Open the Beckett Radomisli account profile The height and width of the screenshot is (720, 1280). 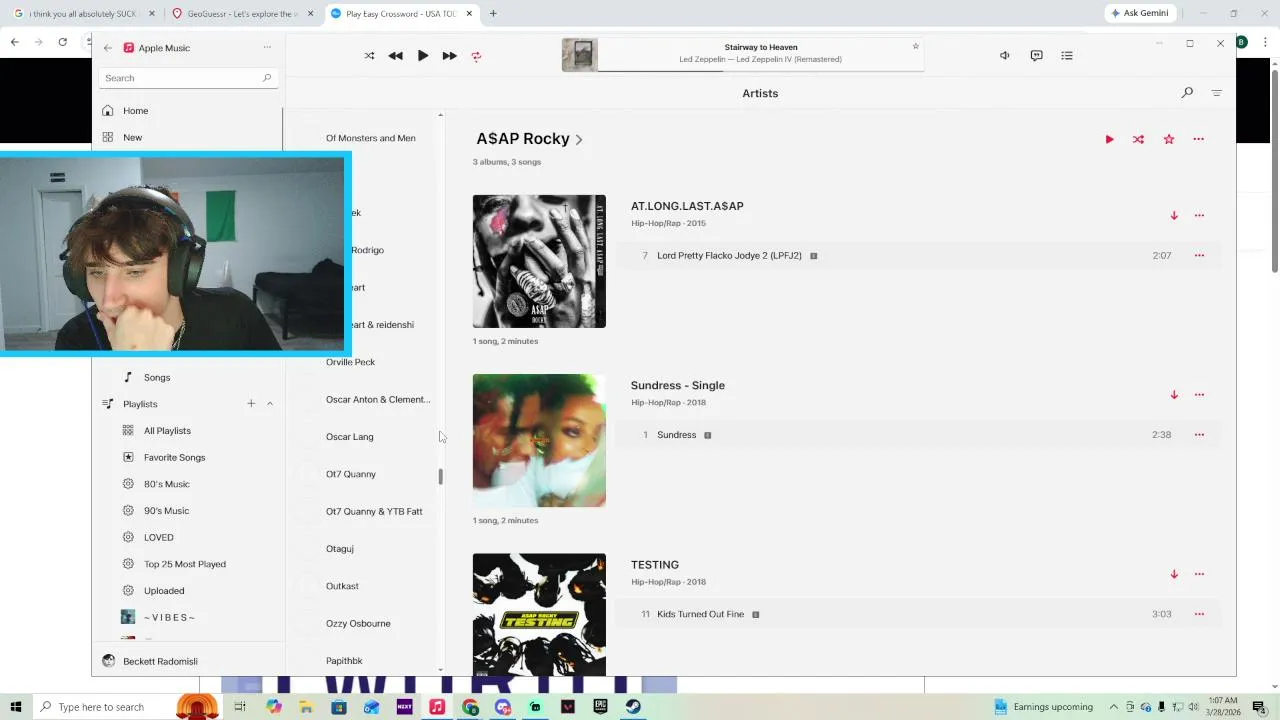(160, 661)
